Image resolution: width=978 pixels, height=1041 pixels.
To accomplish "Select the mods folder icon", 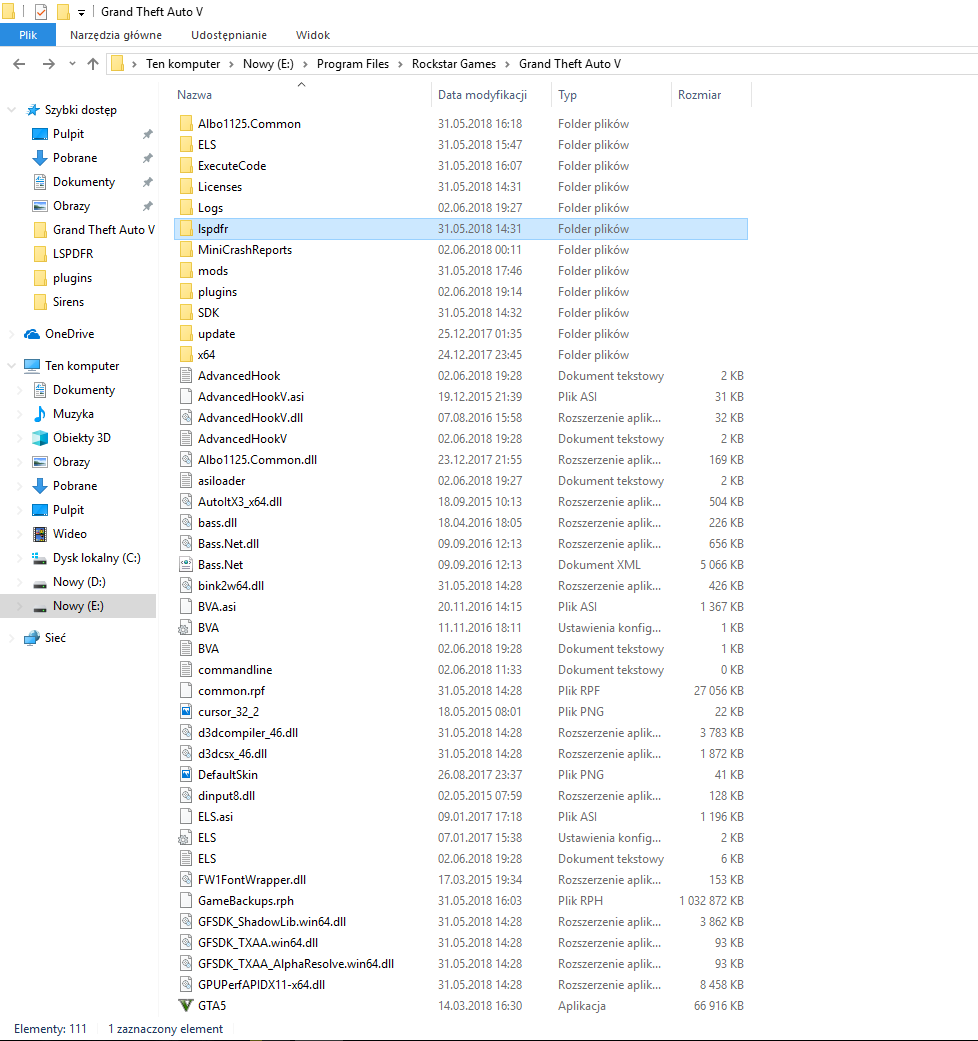I will (187, 270).
